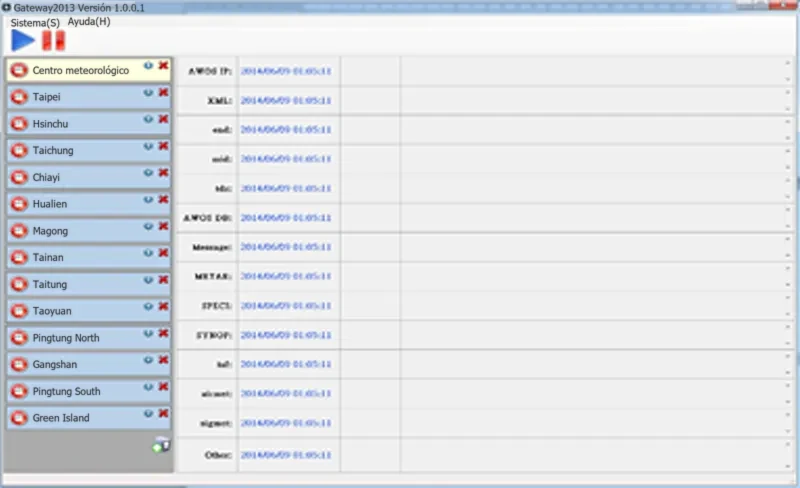Select the Hsinchu station label
The height and width of the screenshot is (488, 800).
click(50, 124)
